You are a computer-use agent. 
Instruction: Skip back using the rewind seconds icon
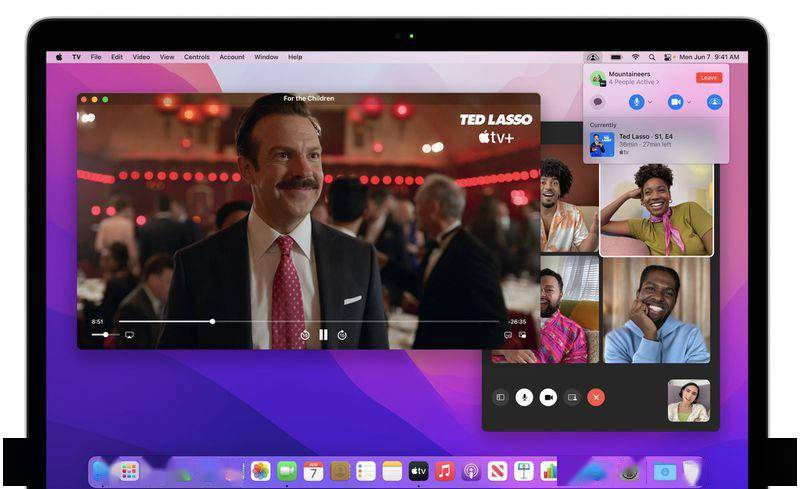click(x=305, y=335)
